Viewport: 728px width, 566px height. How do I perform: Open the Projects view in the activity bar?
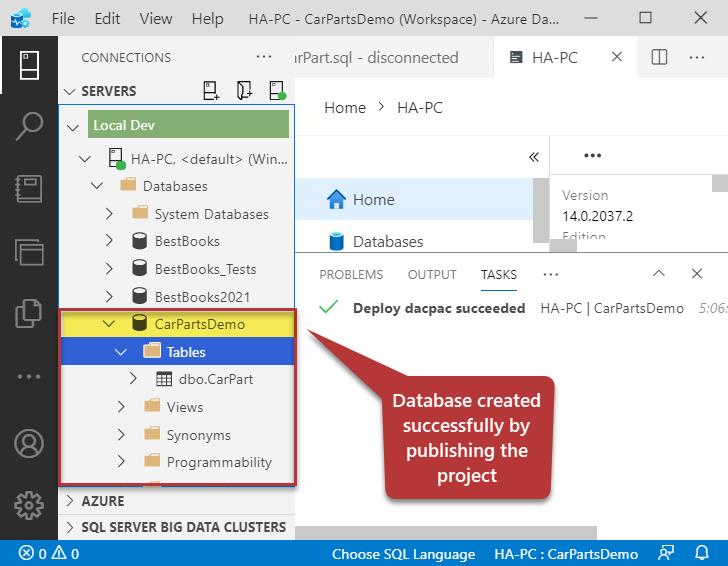29,252
